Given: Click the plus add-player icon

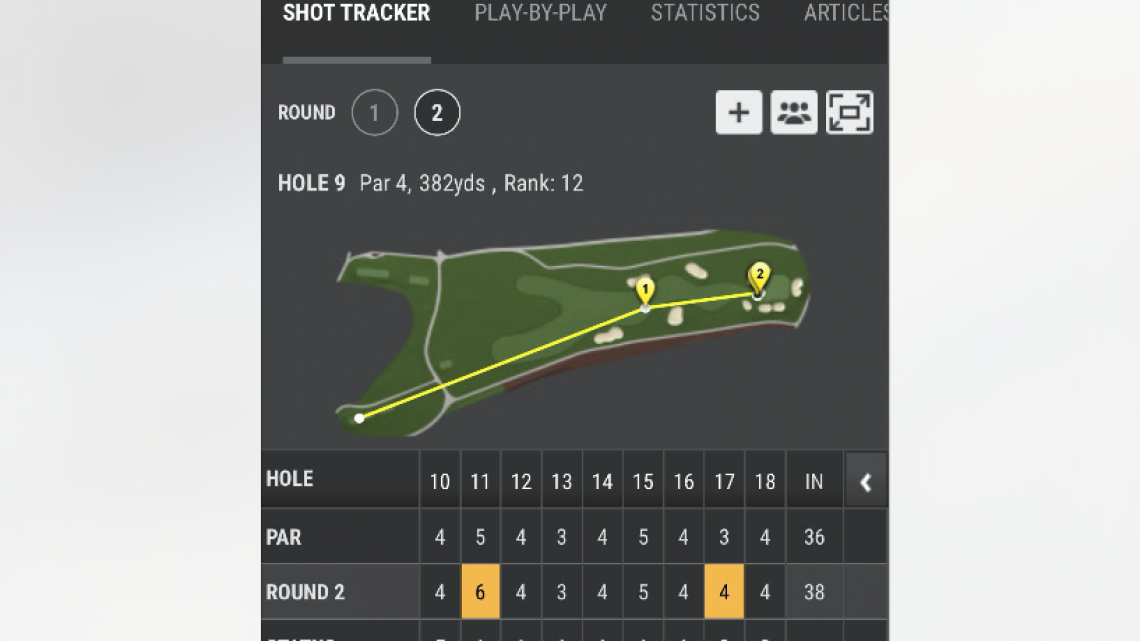Looking at the screenshot, I should coord(739,113).
